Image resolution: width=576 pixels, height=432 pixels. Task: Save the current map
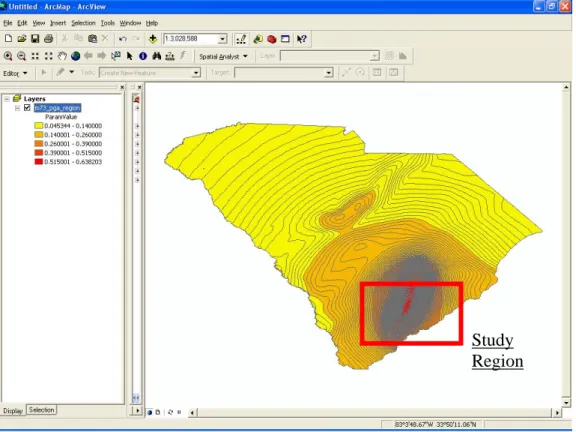(35, 38)
